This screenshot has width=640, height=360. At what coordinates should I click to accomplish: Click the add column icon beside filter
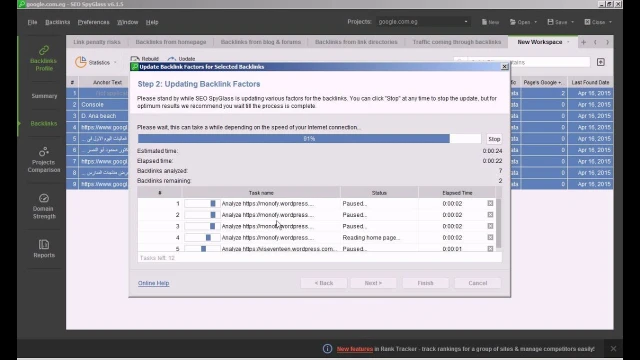[x=601, y=62]
